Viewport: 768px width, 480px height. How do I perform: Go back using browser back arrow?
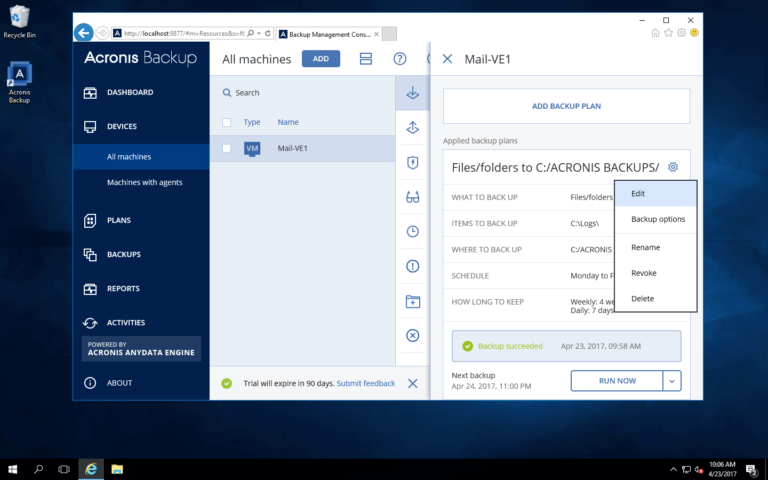point(84,33)
